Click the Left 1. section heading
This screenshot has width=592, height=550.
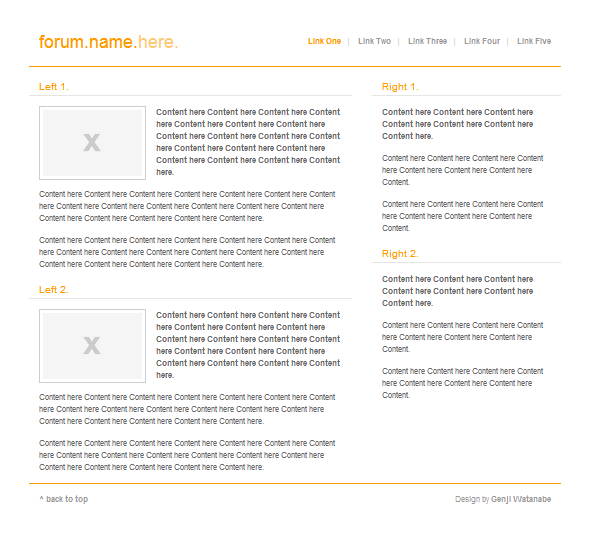(54, 87)
